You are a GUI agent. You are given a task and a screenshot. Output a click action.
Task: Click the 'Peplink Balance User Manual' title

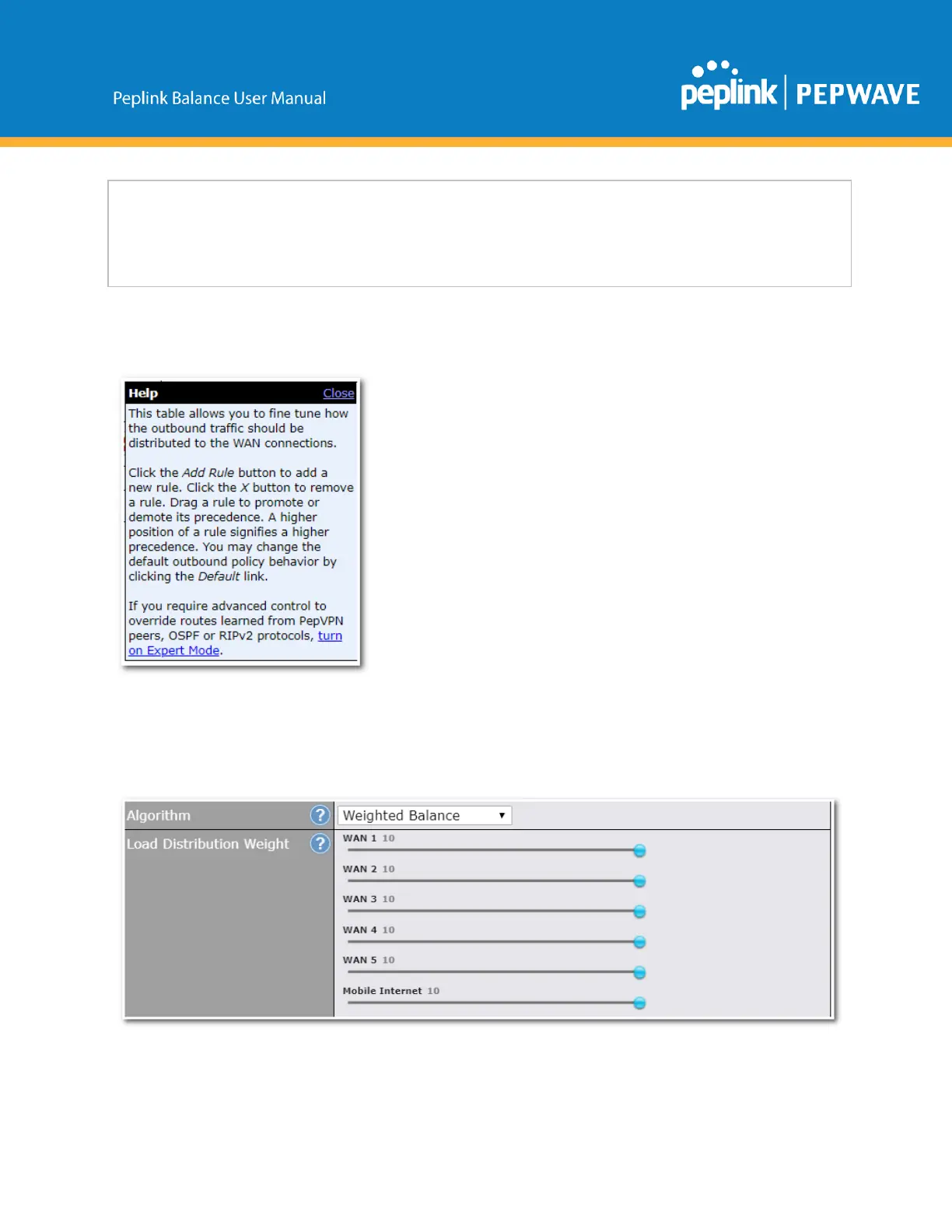219,98
